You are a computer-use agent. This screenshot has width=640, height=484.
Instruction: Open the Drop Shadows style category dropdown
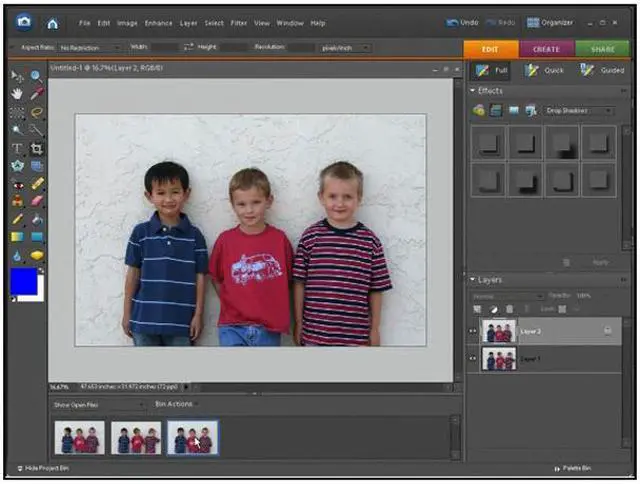click(x=579, y=111)
